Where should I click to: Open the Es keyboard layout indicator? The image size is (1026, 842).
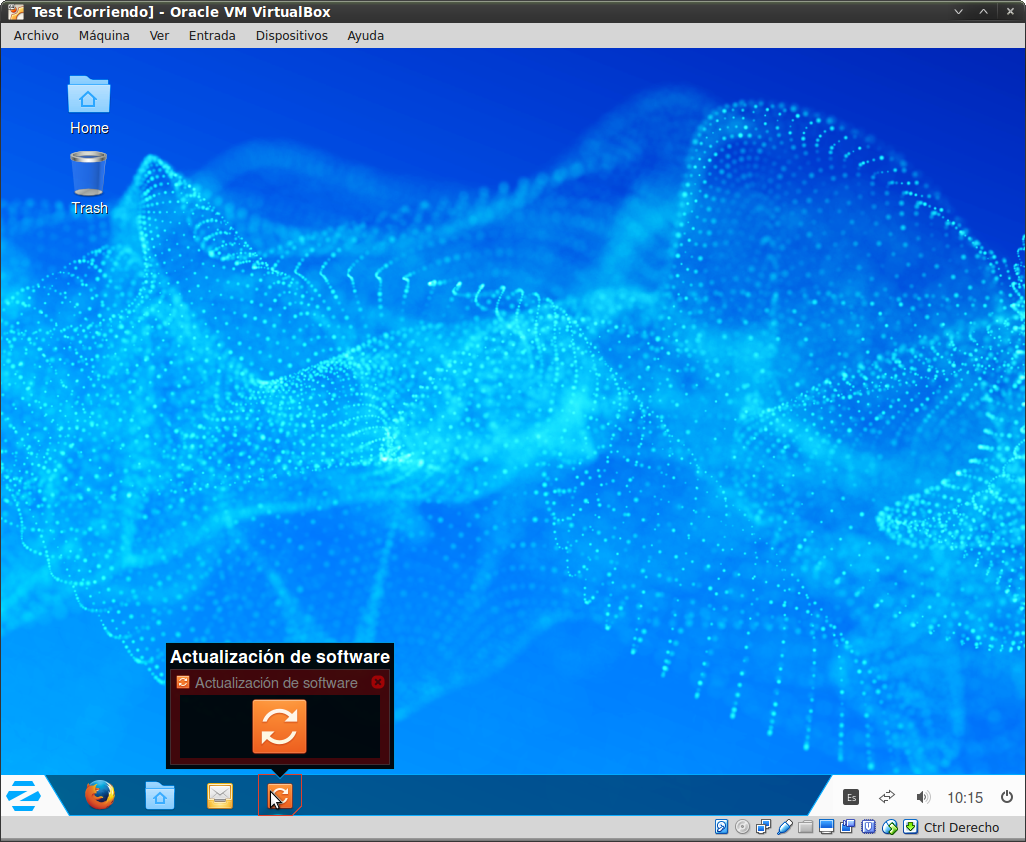coord(851,797)
